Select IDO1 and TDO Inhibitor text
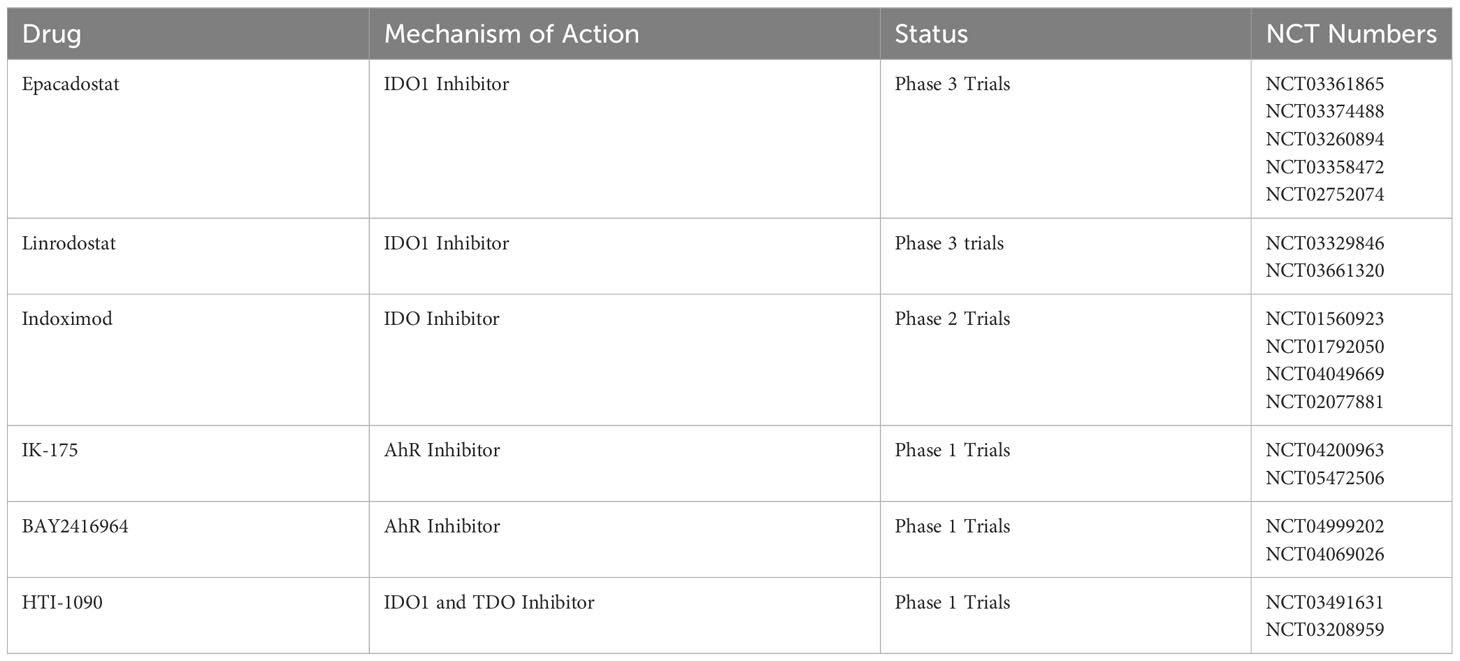Viewport: 1460px width, 661px height. (x=489, y=602)
